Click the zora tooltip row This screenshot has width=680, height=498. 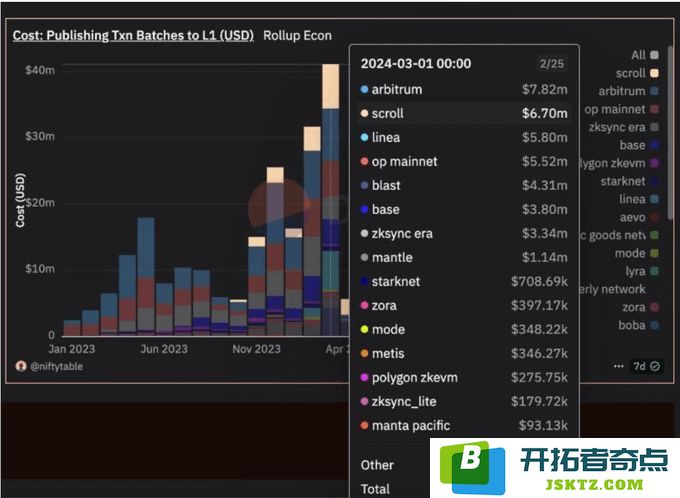(x=464, y=305)
